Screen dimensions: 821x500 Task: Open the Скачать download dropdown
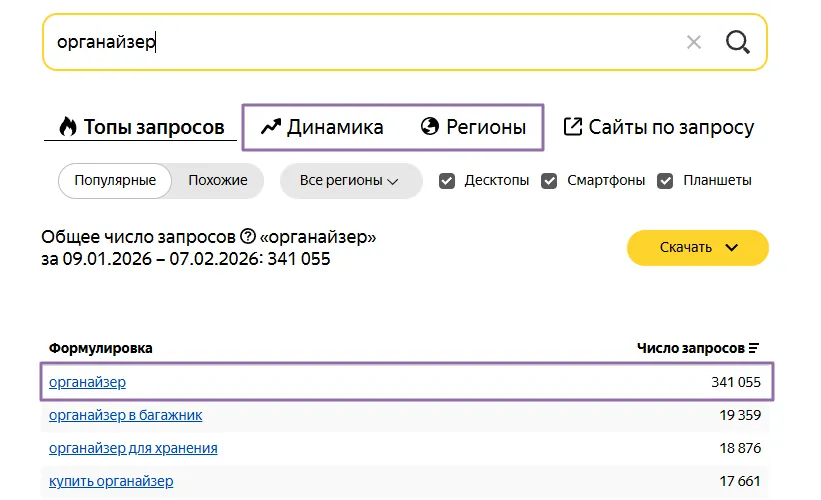(x=697, y=248)
